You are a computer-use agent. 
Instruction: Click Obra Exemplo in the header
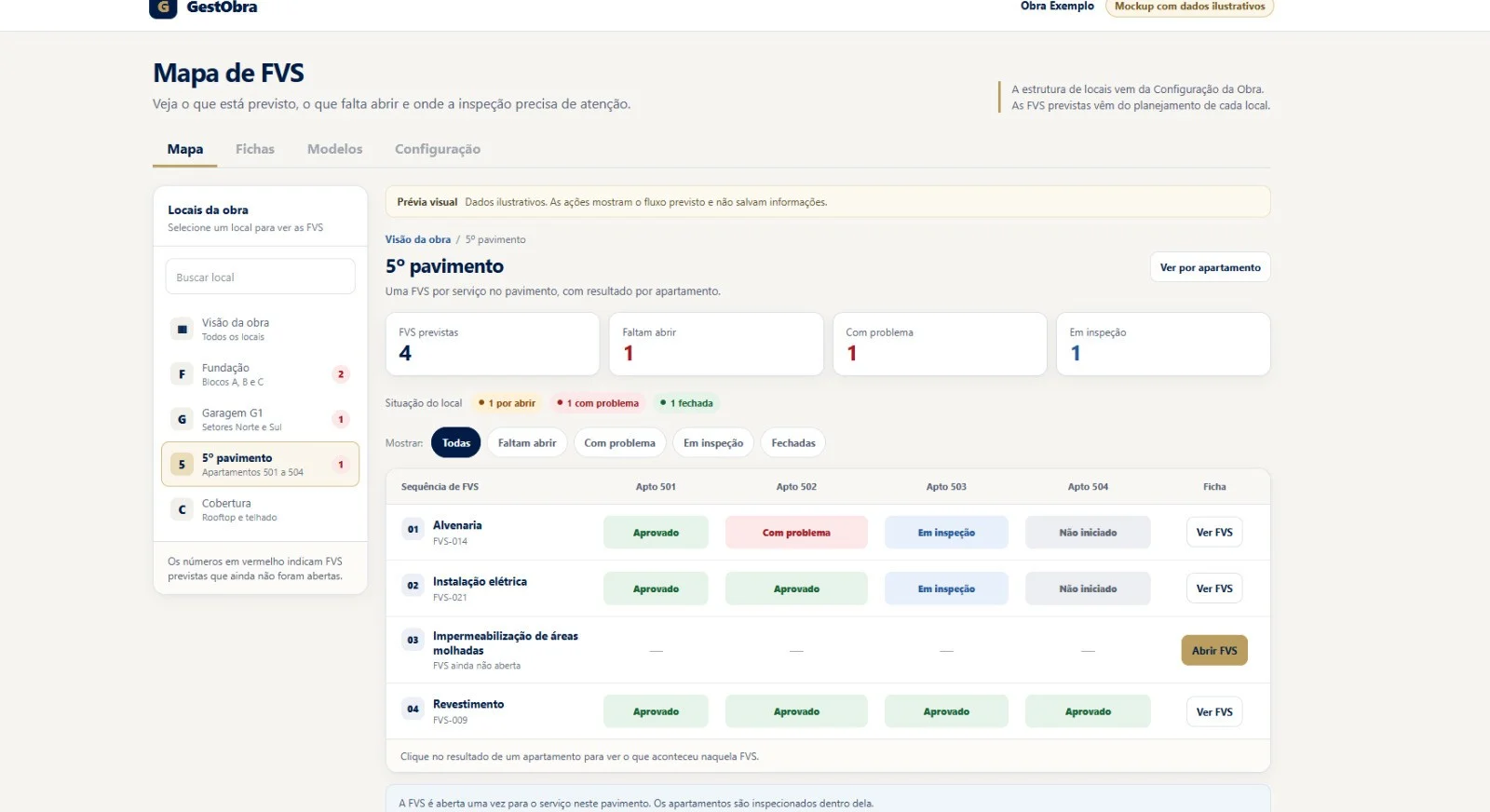[x=1057, y=7]
